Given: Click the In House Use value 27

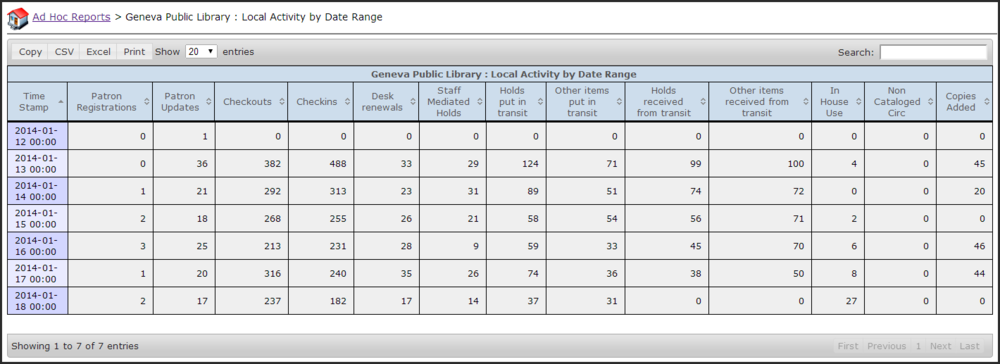Looking at the screenshot, I should pos(851,301).
